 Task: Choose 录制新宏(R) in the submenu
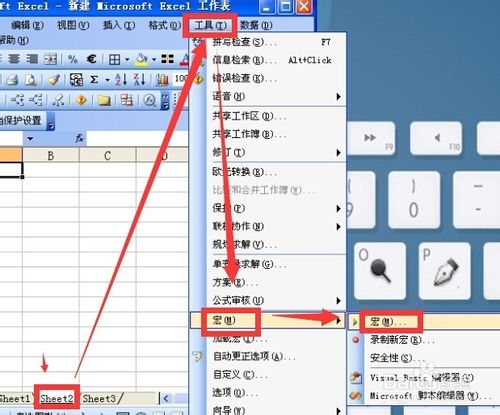424,340
